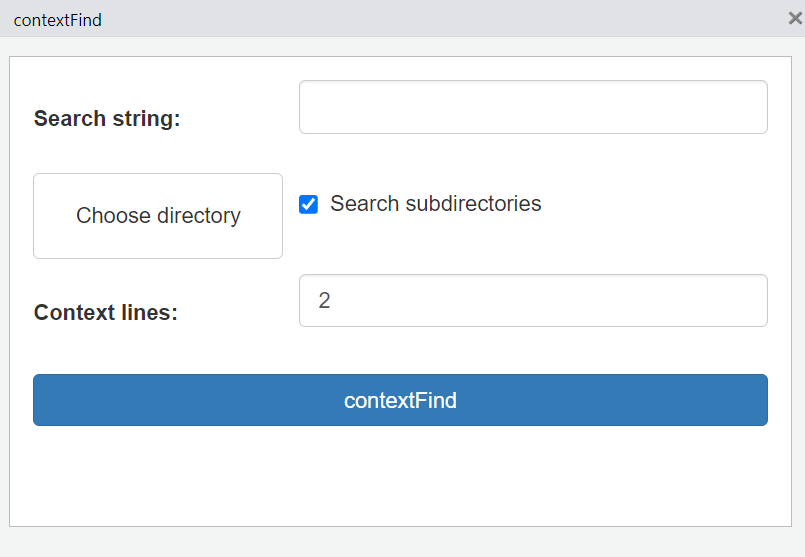The width and height of the screenshot is (805, 557).
Task: Click the blank area below the contextFind button
Action: coord(400,475)
